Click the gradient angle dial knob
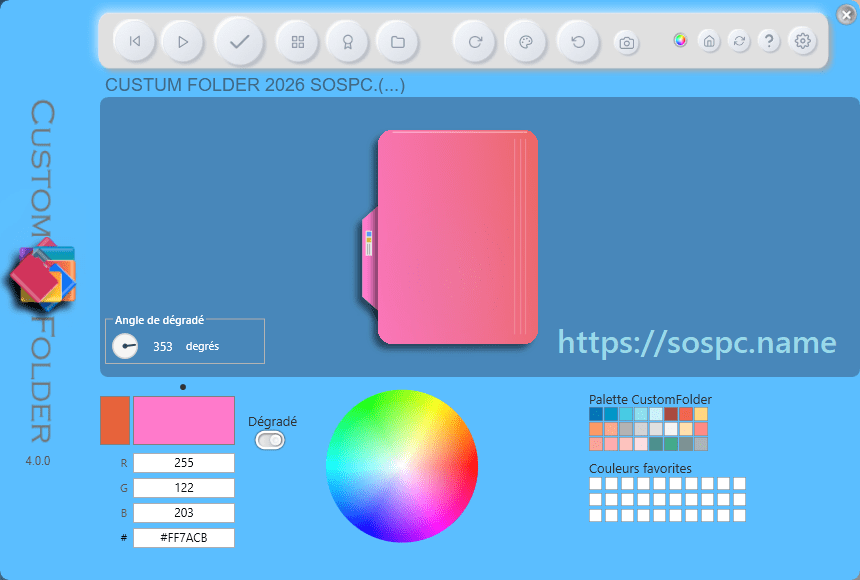This screenshot has height=580, width=860. pyautogui.click(x=125, y=346)
